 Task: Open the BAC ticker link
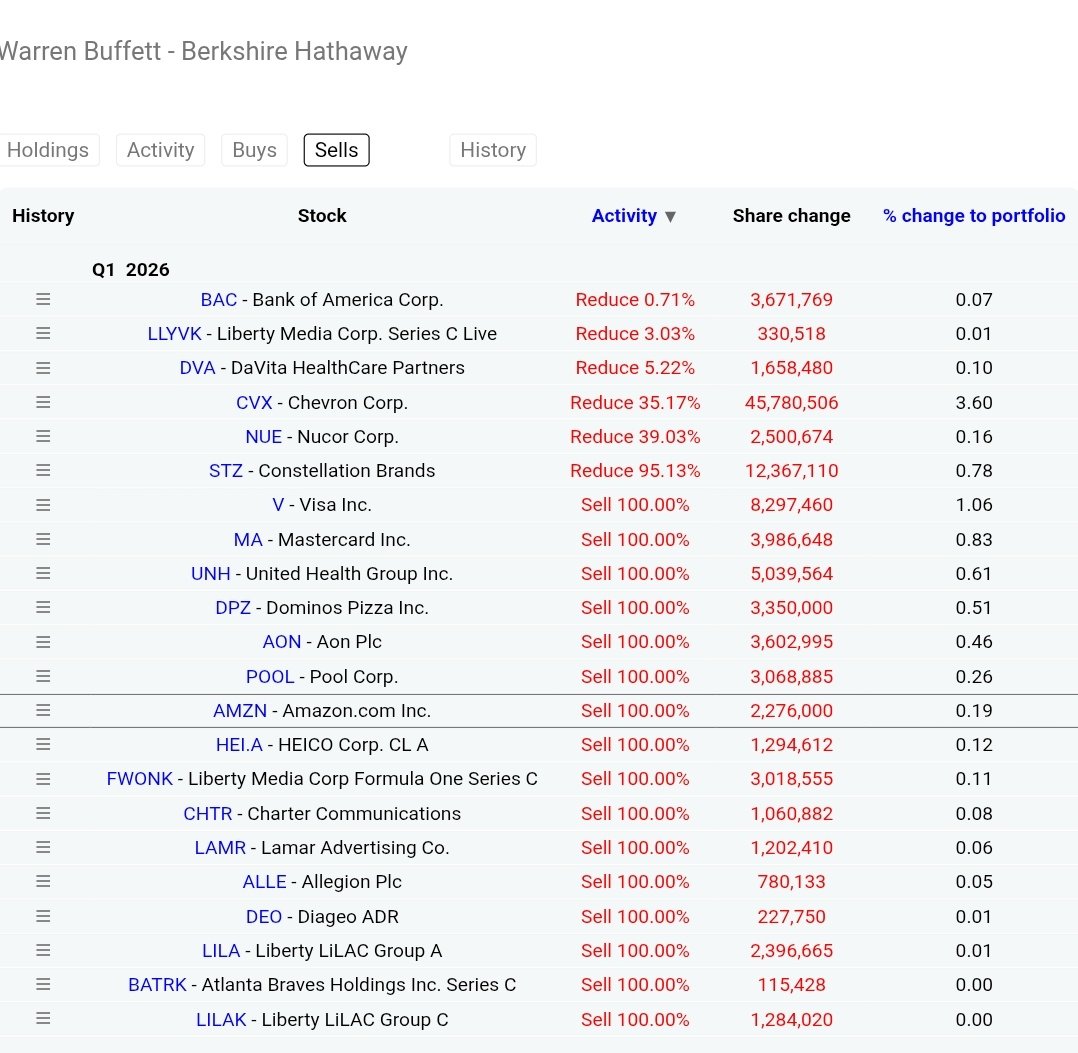tap(219, 300)
